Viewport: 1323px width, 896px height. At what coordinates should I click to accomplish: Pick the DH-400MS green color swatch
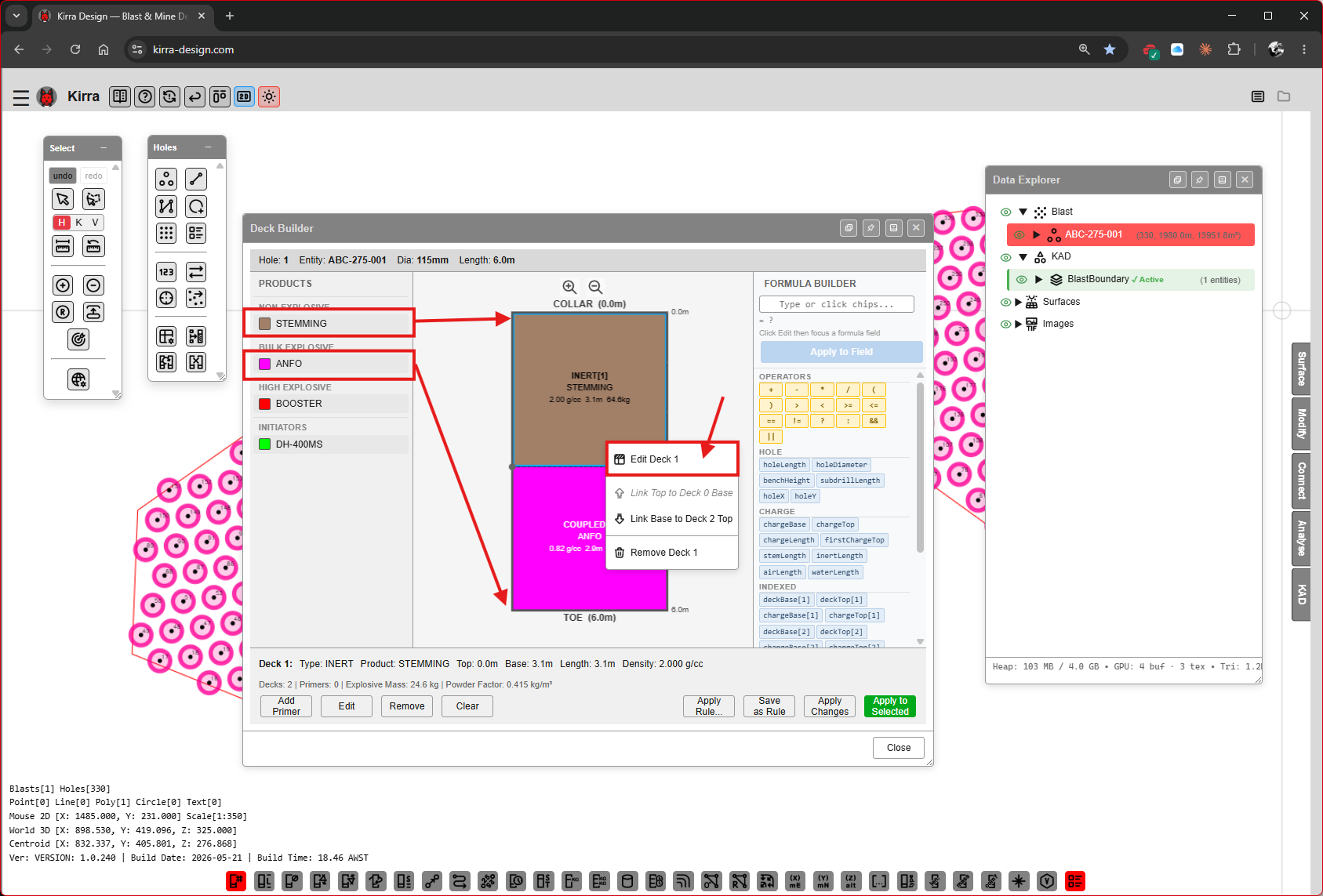(x=265, y=444)
